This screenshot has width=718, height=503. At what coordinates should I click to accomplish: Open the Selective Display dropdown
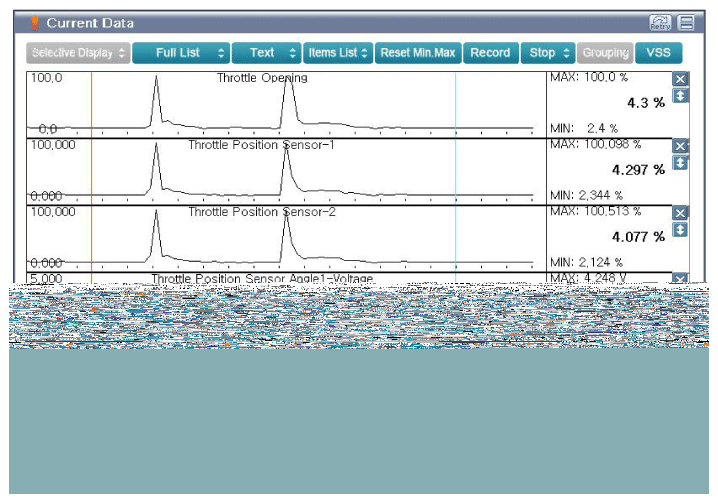coord(78,53)
